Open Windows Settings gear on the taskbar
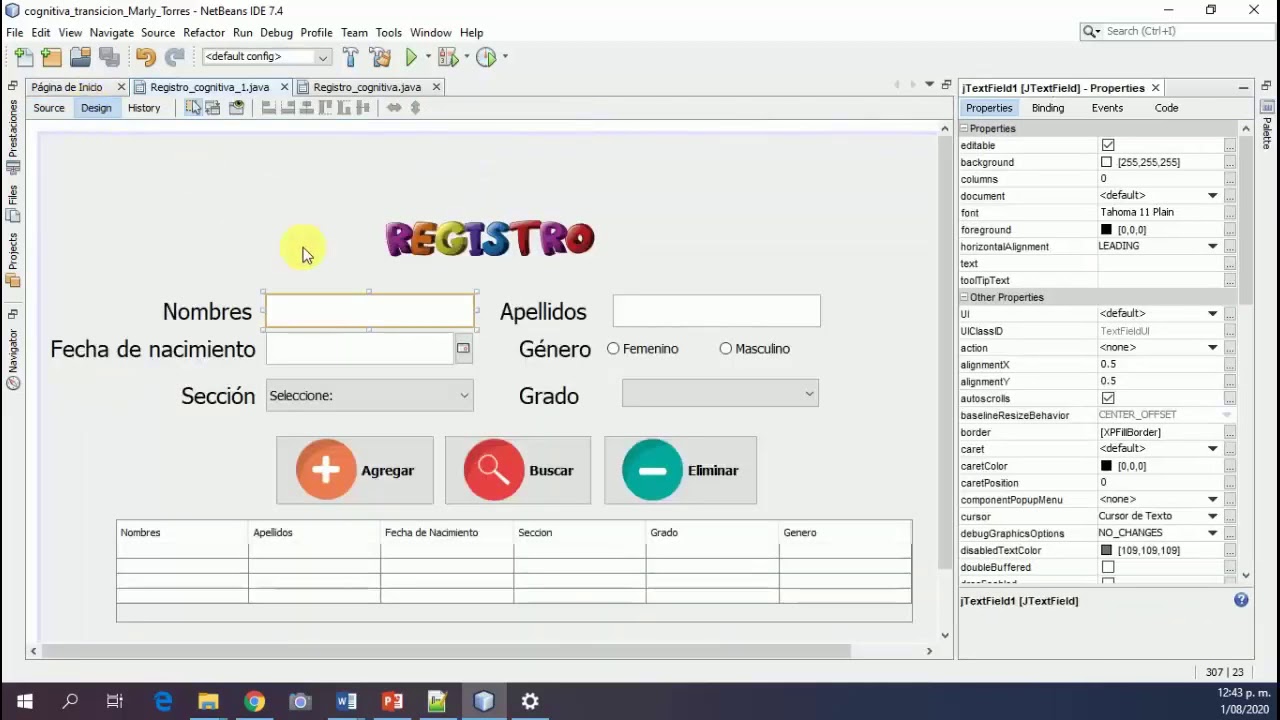The image size is (1280, 720). click(x=530, y=701)
